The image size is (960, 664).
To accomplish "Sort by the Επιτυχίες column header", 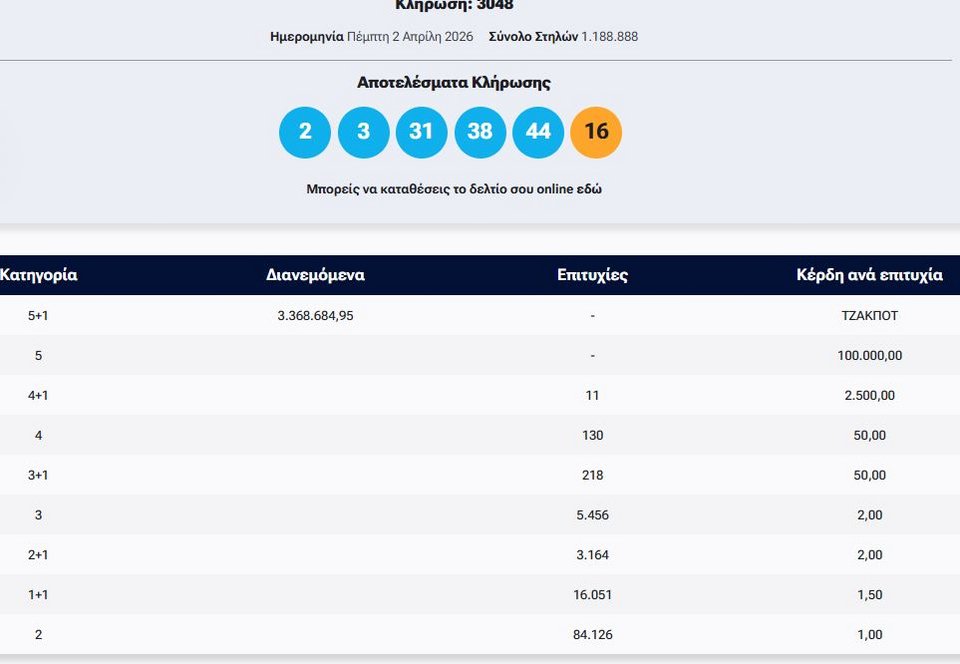I will point(592,275).
